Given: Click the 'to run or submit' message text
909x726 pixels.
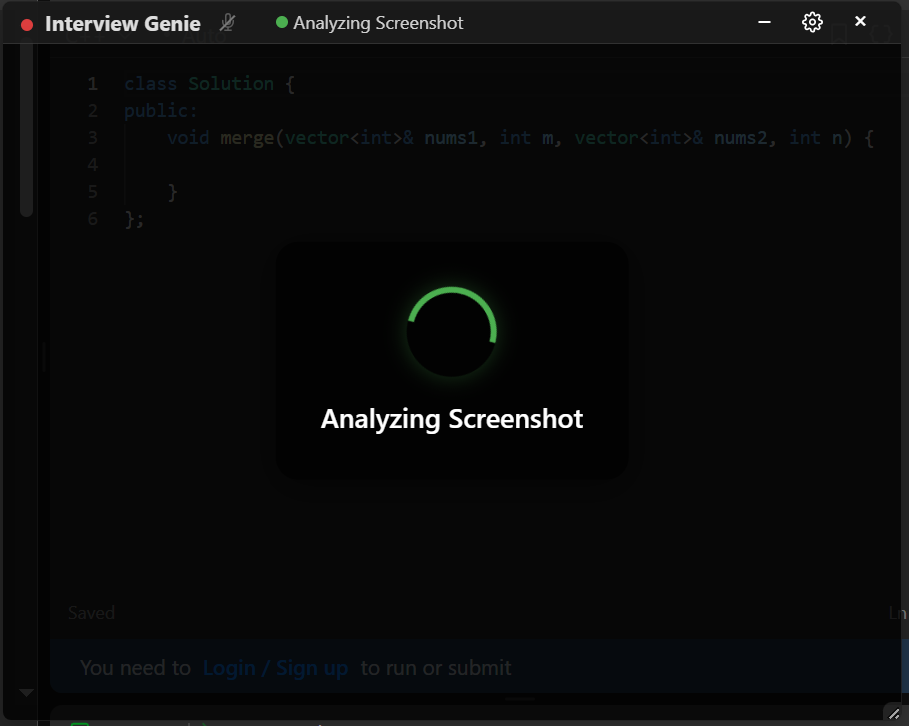Looking at the screenshot, I should pos(436,668).
